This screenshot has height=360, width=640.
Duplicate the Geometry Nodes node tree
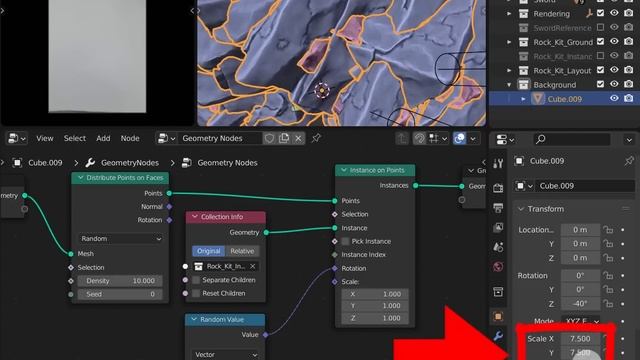pos(284,138)
